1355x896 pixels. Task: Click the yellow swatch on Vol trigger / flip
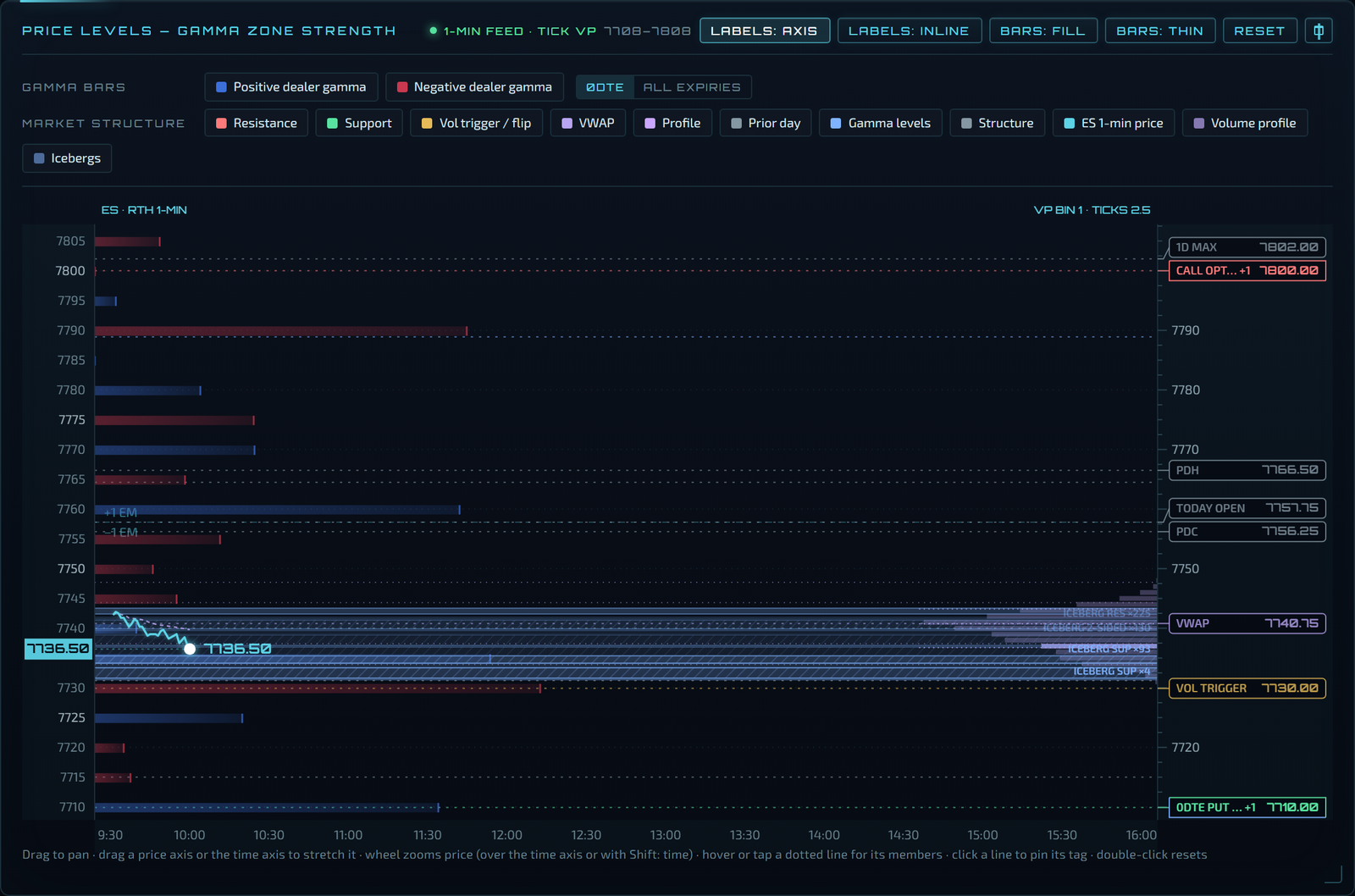[x=427, y=123]
